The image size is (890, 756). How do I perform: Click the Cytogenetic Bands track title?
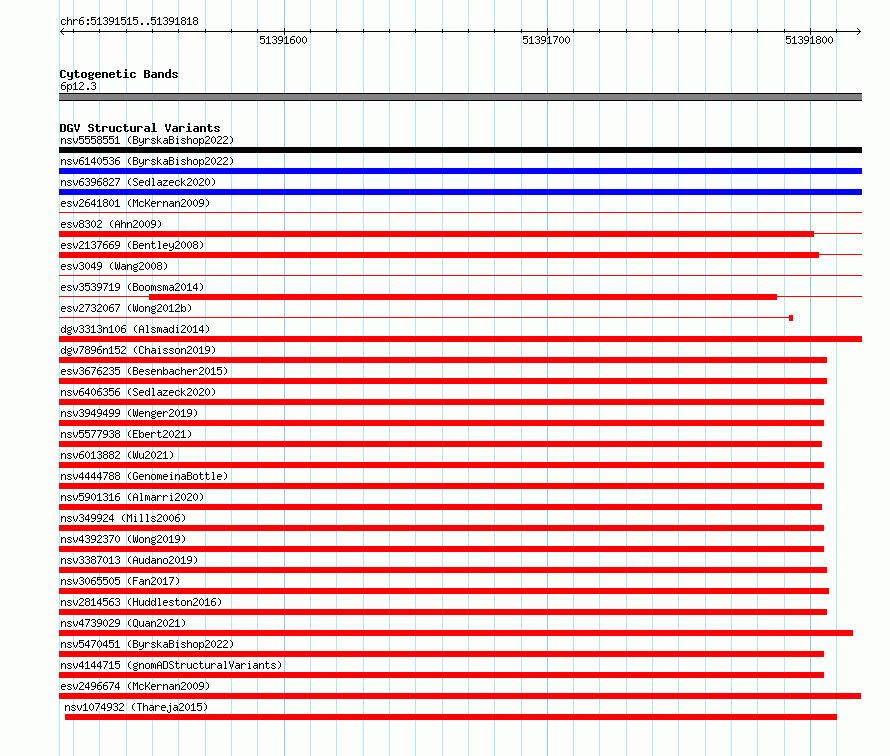click(119, 74)
